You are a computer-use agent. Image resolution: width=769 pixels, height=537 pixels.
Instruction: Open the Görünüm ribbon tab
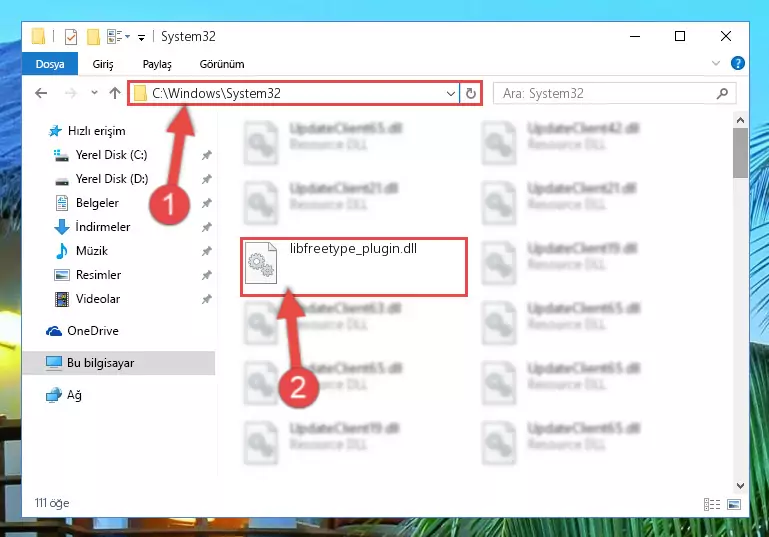(x=222, y=64)
